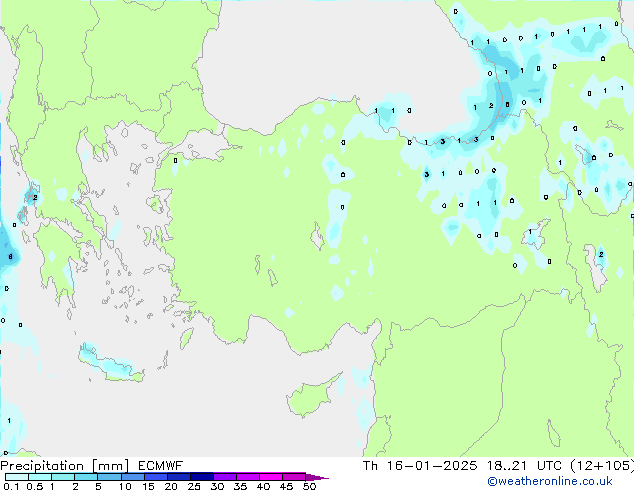Image resolution: width=634 pixels, height=490 pixels.
Task: Click the 'Precipitation [mm]' title text
Action: 65,466
